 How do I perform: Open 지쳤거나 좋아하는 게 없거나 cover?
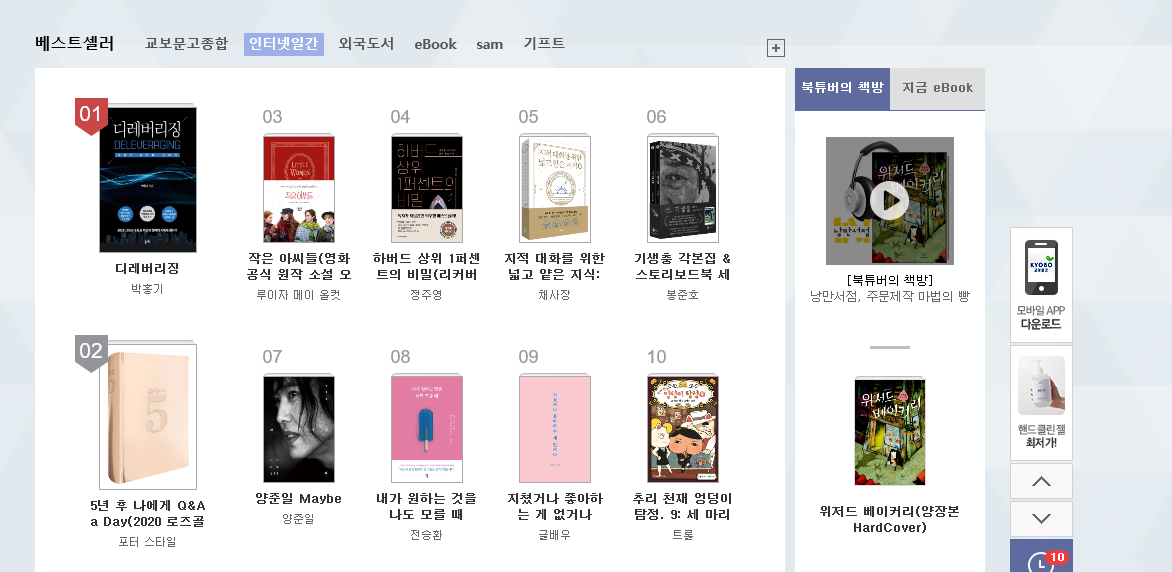(555, 428)
